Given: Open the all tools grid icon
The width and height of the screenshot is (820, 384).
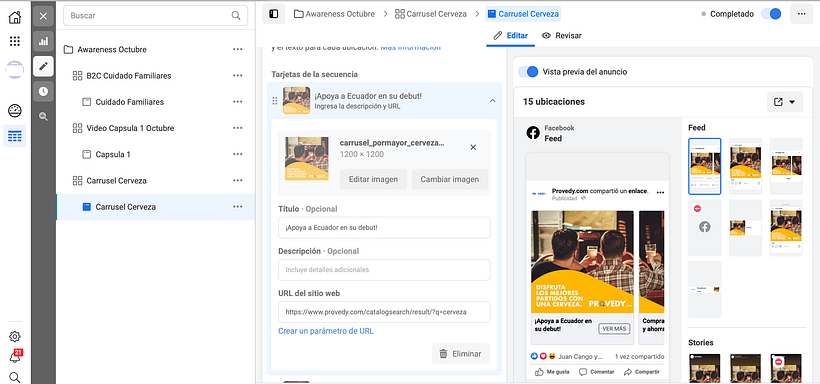Looking at the screenshot, I should click(15, 41).
